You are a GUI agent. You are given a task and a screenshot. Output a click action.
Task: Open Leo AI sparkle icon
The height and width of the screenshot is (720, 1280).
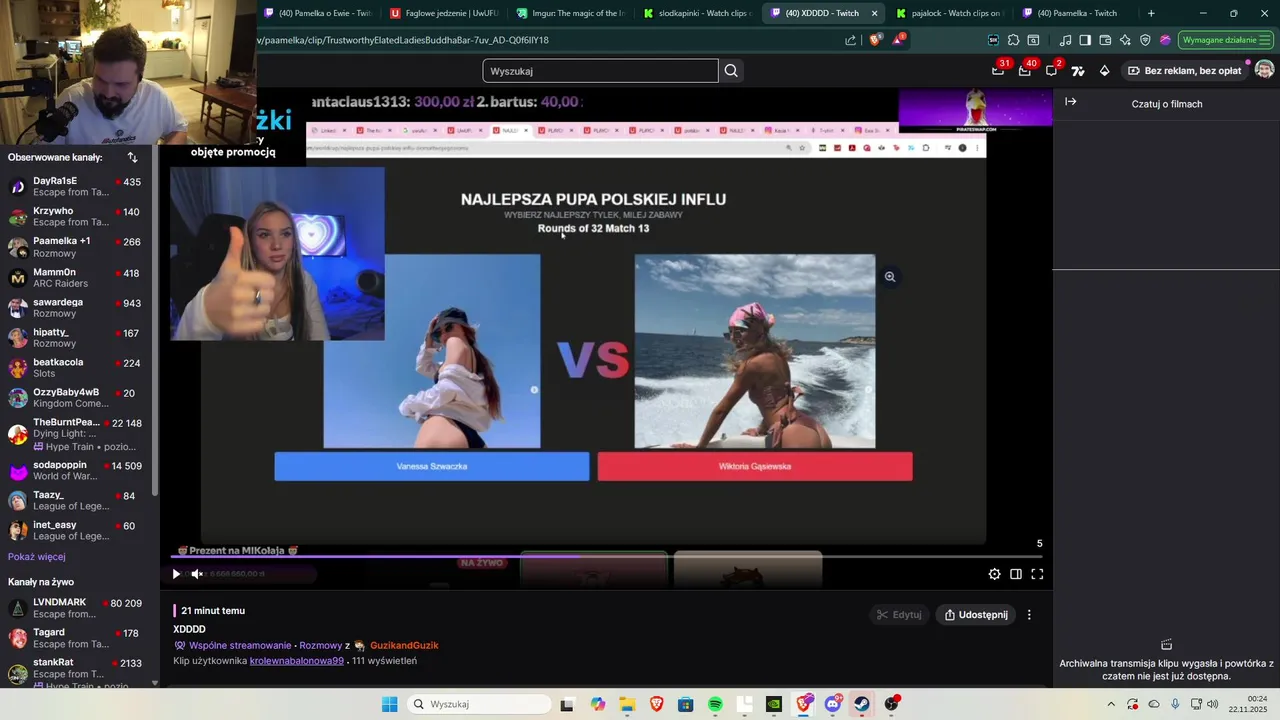tap(1125, 40)
